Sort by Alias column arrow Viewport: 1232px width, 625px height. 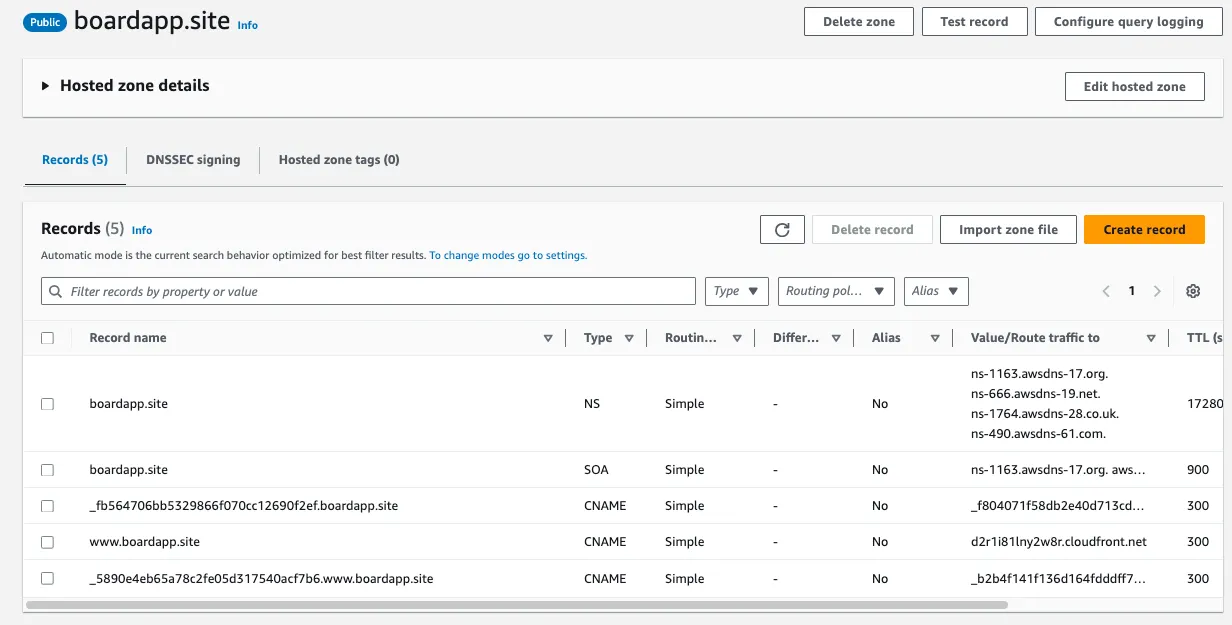935,338
